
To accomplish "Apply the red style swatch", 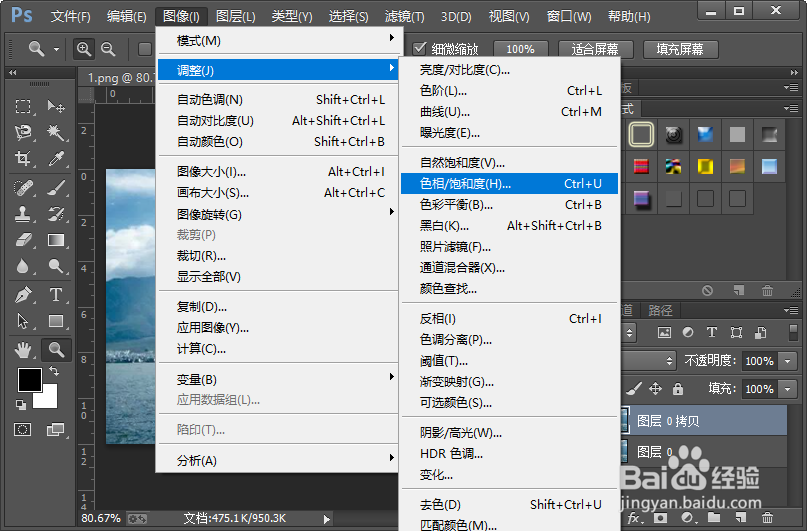I will [x=641, y=166].
